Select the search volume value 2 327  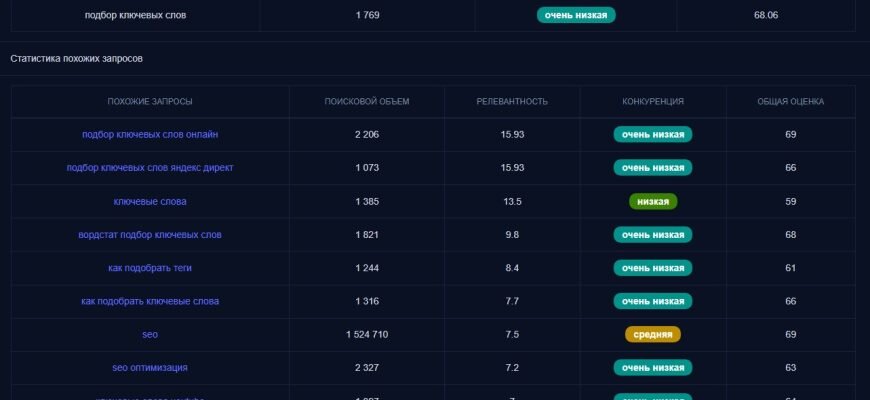[x=367, y=368]
